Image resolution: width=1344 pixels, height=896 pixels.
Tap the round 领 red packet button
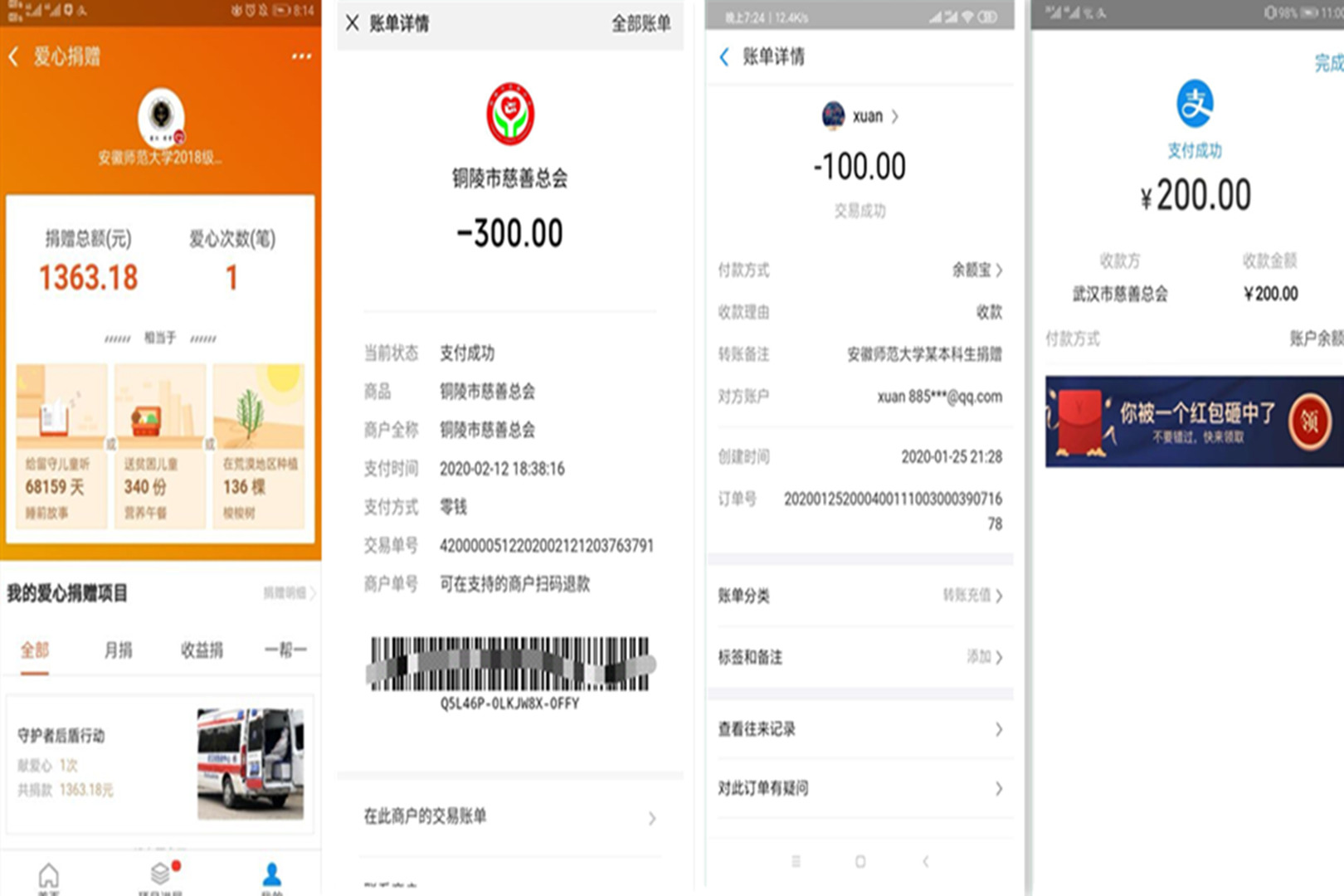click(x=1309, y=421)
